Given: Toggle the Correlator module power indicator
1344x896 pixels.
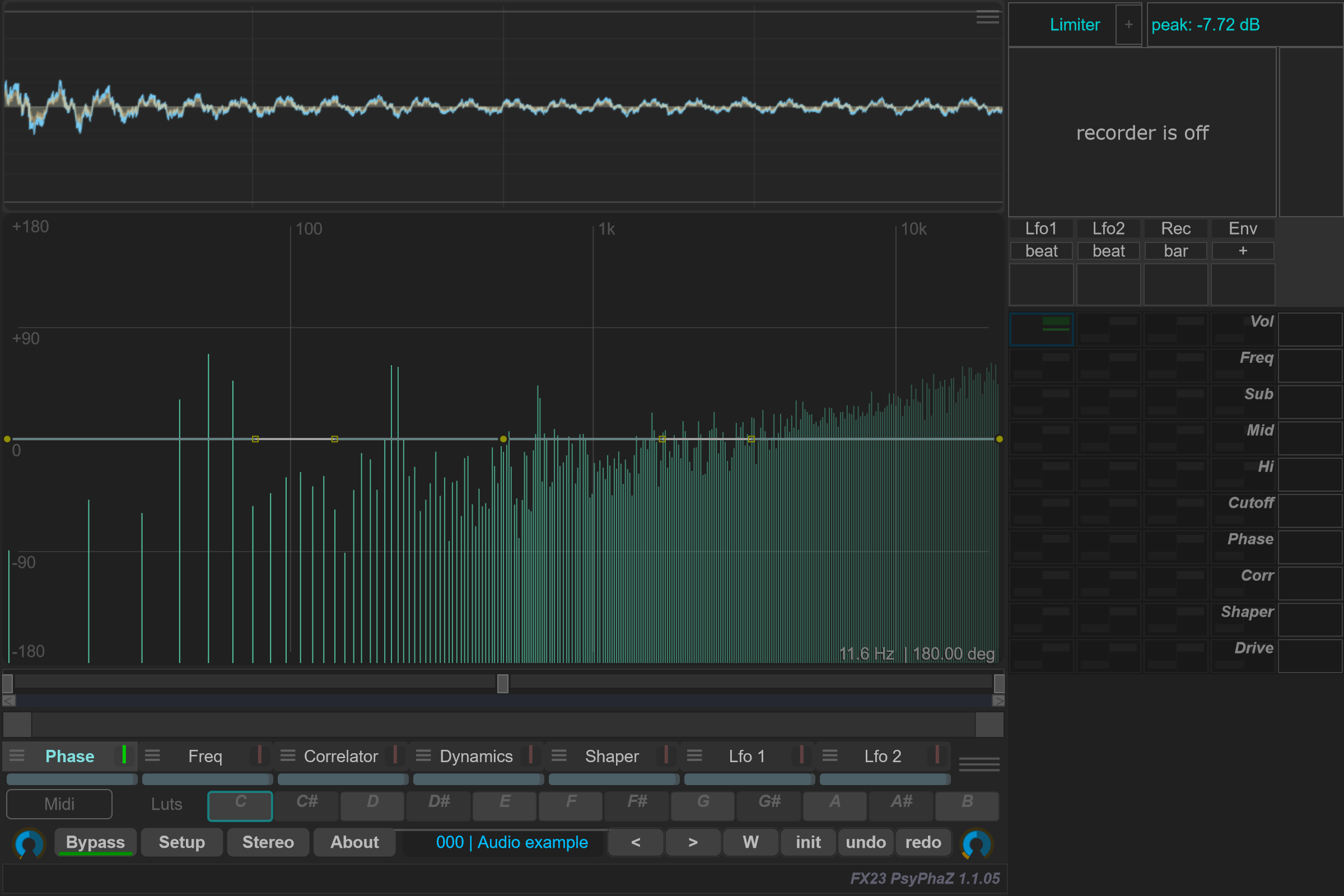Looking at the screenshot, I should coord(395,755).
